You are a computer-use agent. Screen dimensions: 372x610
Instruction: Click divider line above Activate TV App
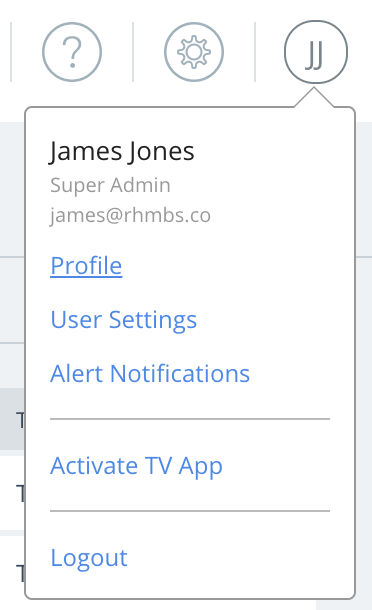[x=190, y=419]
